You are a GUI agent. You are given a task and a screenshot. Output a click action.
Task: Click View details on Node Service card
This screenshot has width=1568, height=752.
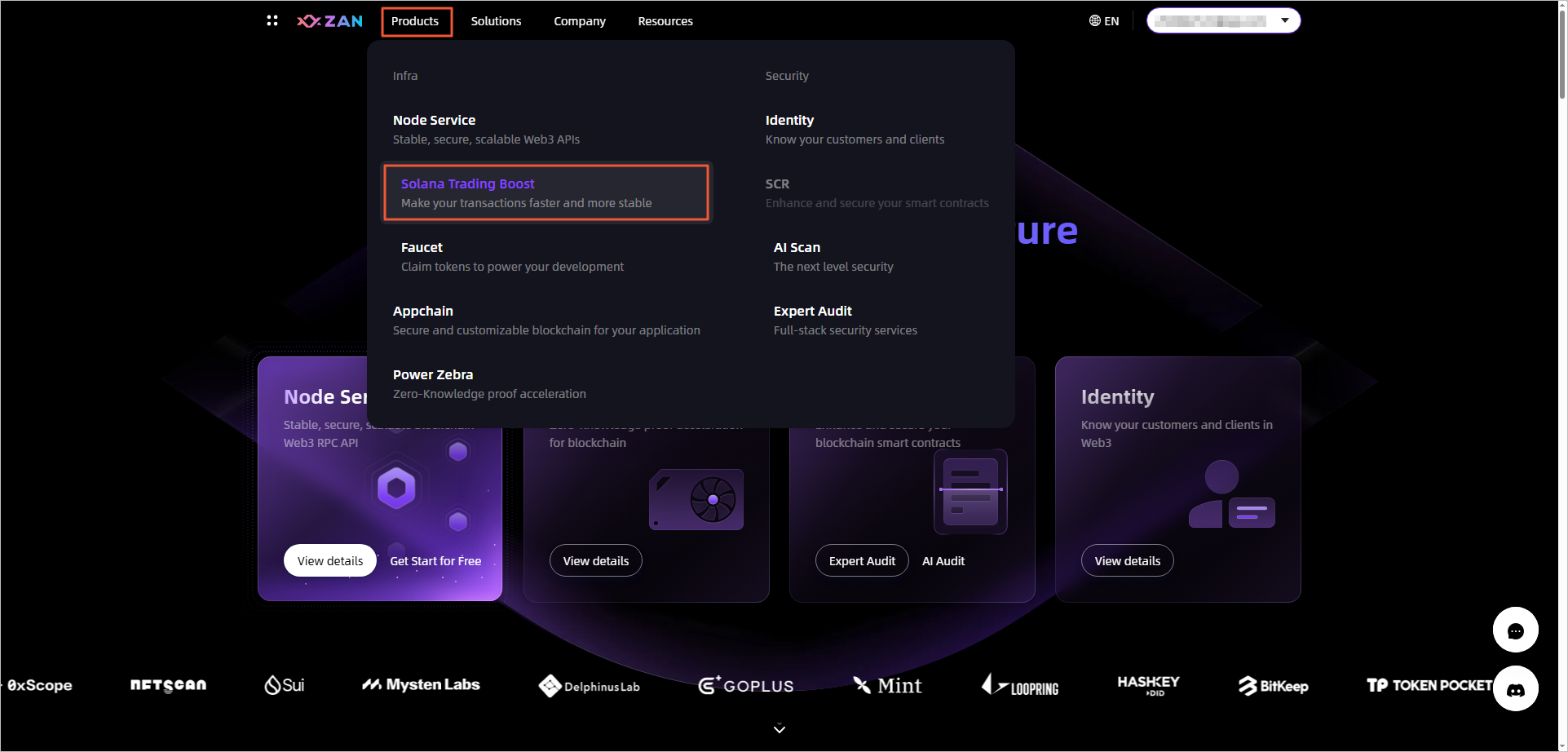[330, 560]
